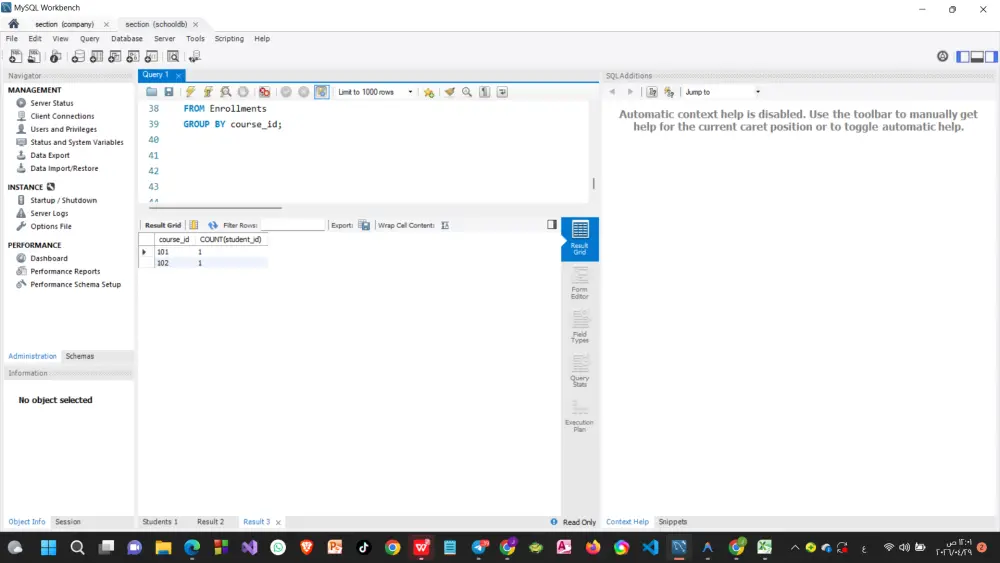Create new view icon in main toolbar
This screenshot has height=563, width=1000.
pos(114,57)
